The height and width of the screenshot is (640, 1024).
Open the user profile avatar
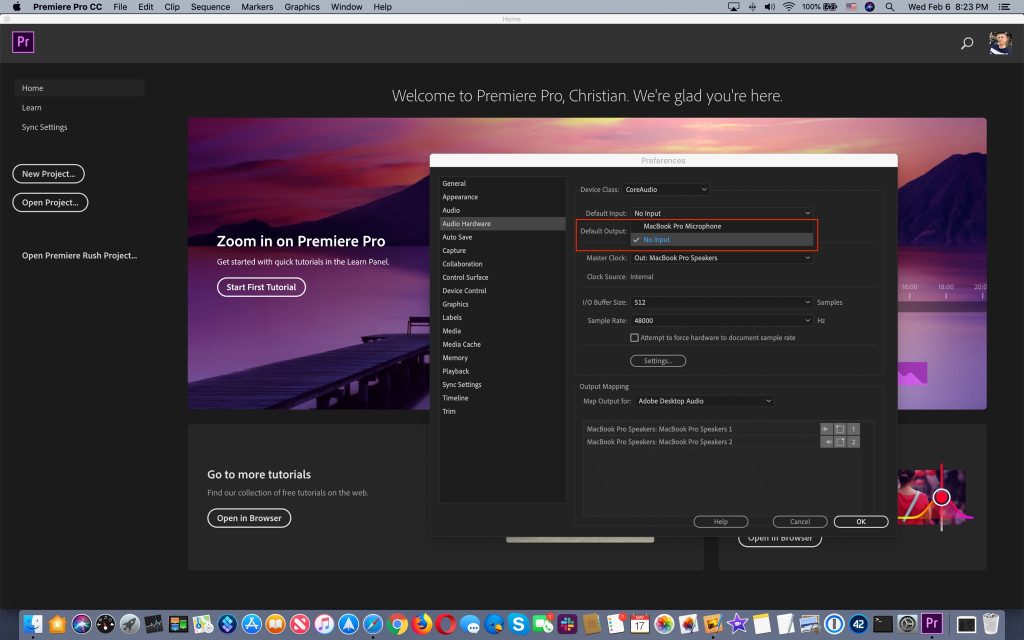[x=1000, y=43]
